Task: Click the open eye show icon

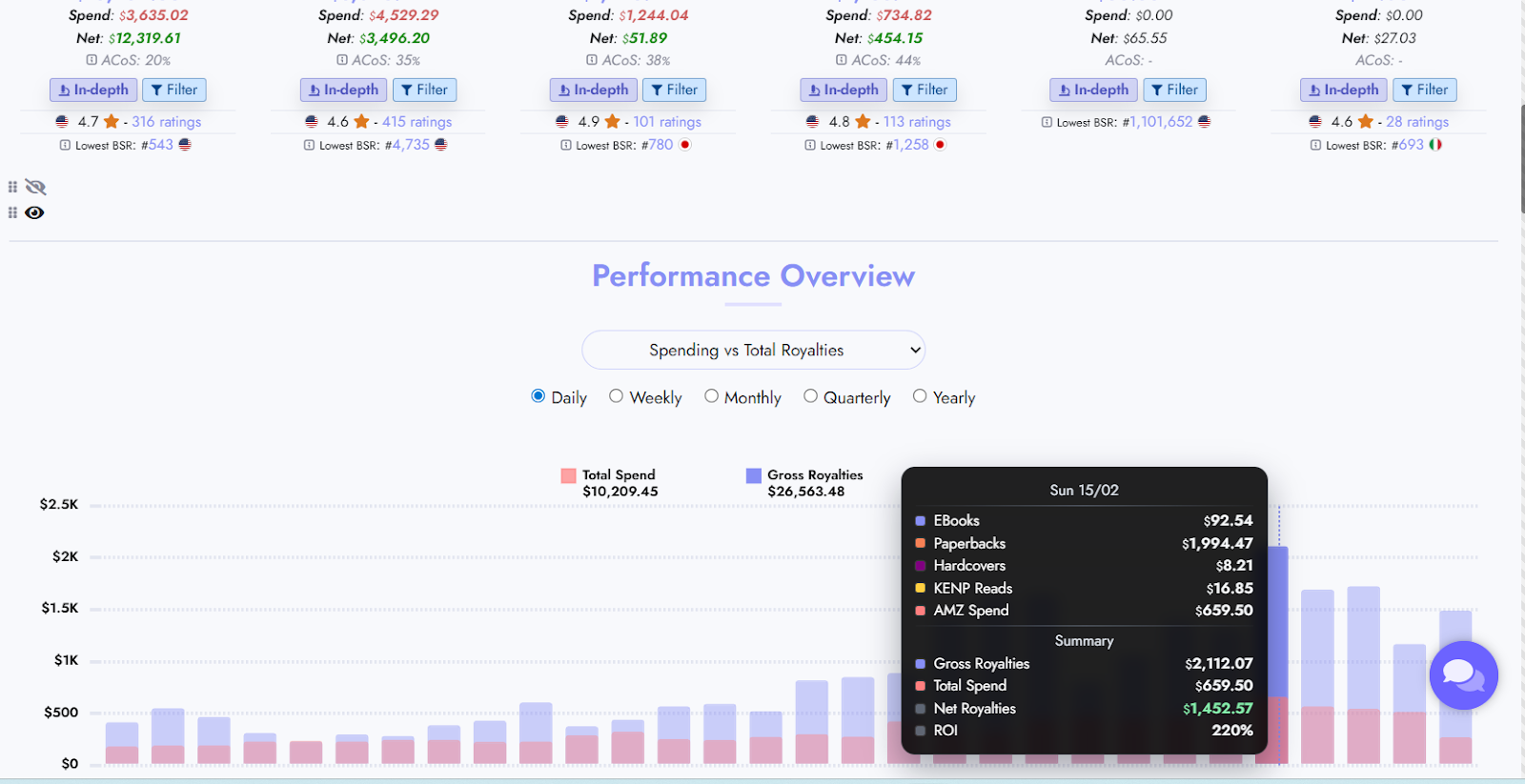Action: coord(34,212)
